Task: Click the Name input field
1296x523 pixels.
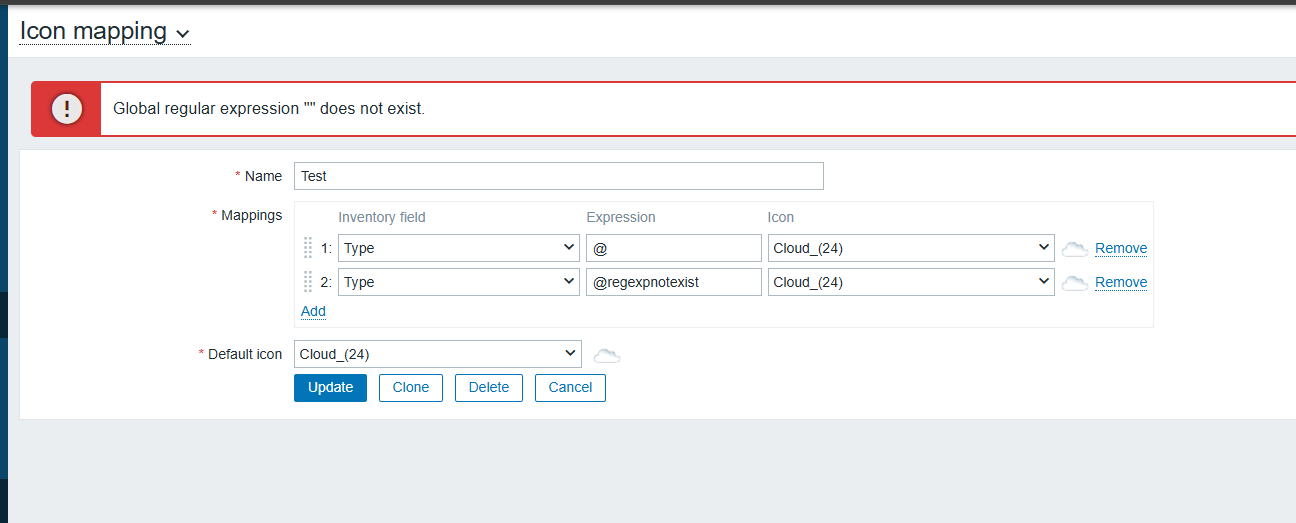Action: (558, 176)
